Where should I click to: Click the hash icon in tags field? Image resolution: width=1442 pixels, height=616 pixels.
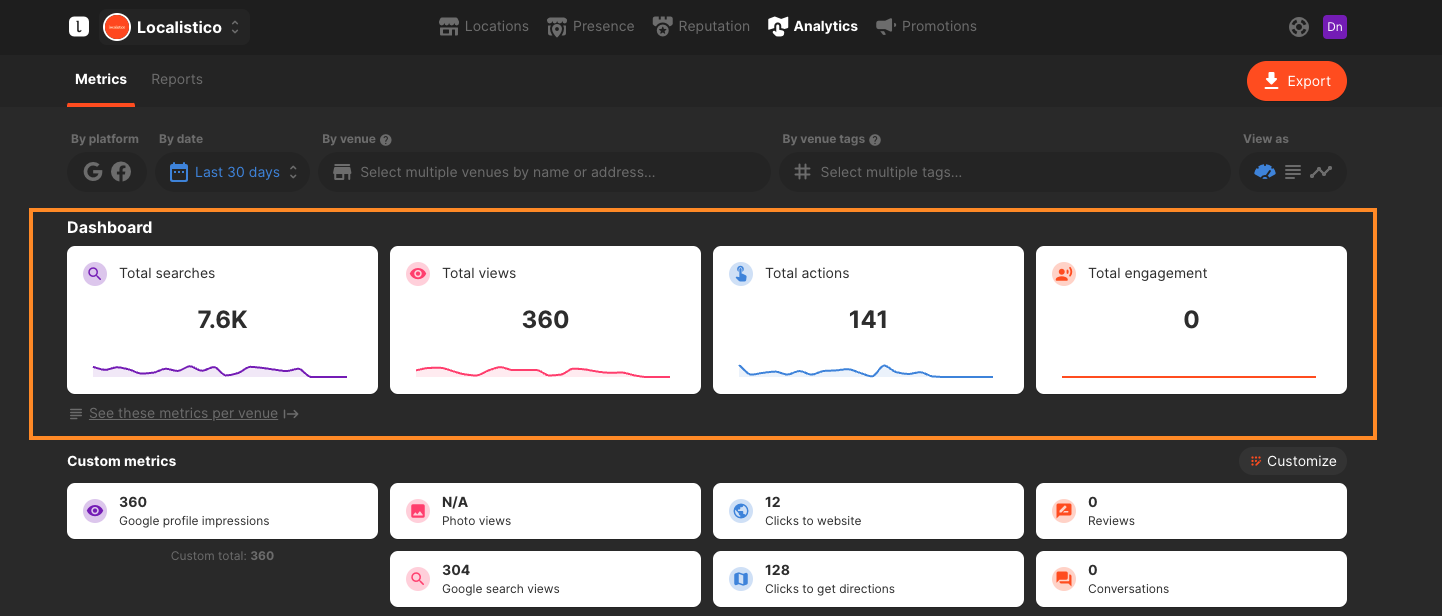[x=802, y=172]
